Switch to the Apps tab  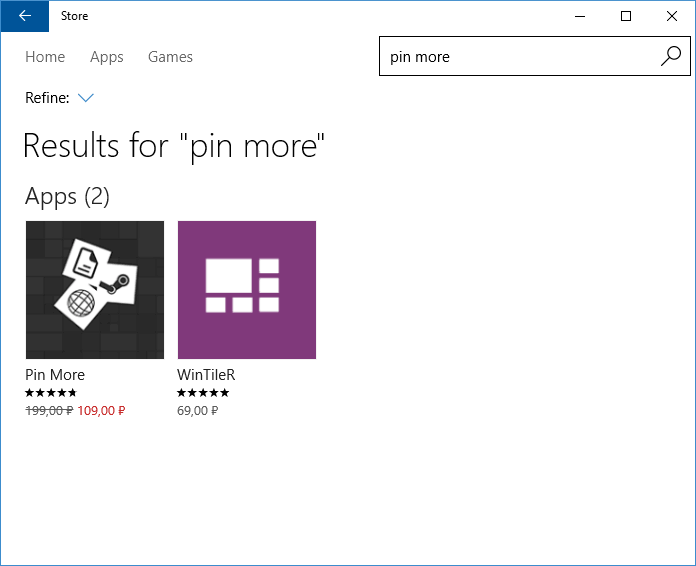click(107, 57)
